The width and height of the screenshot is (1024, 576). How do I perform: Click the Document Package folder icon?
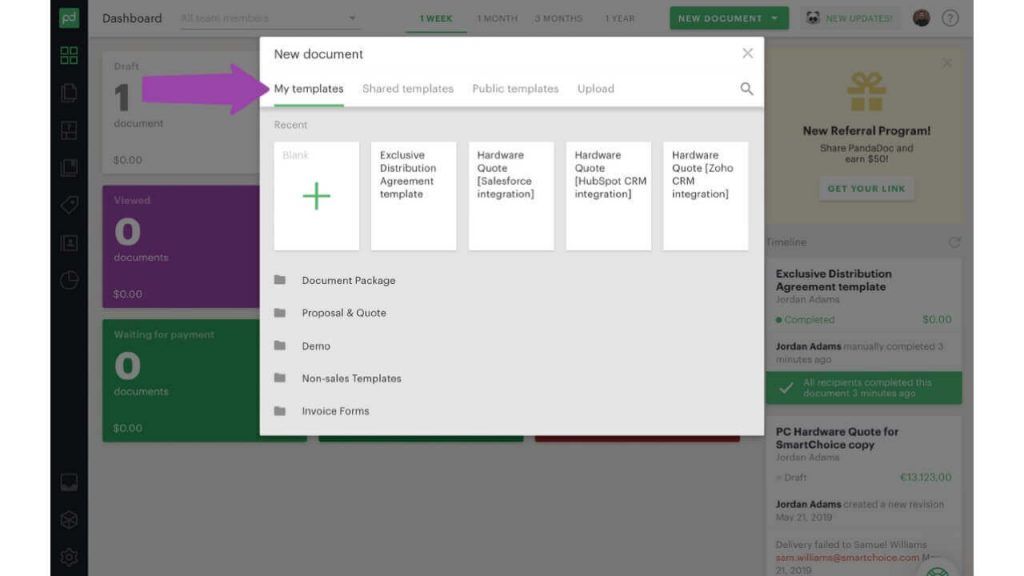pyautogui.click(x=280, y=280)
